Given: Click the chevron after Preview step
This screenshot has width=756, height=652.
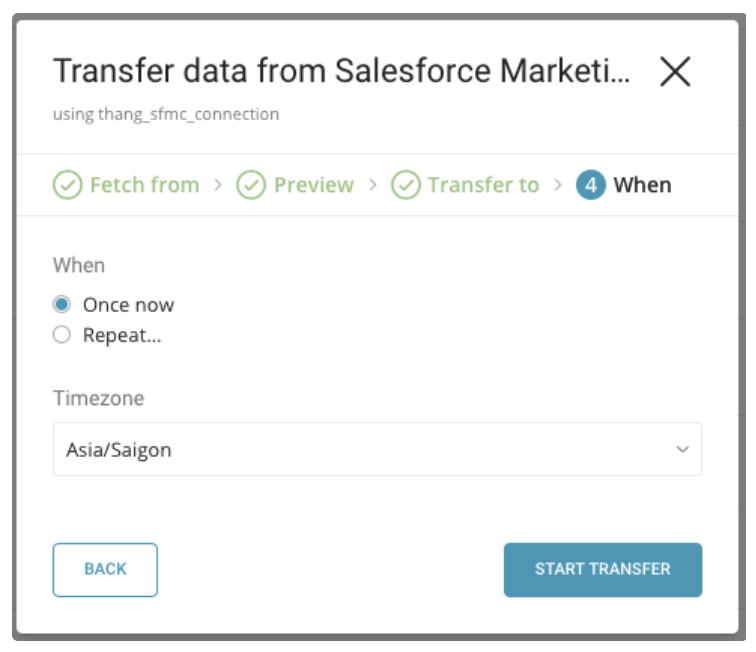Looking at the screenshot, I should (x=372, y=185).
